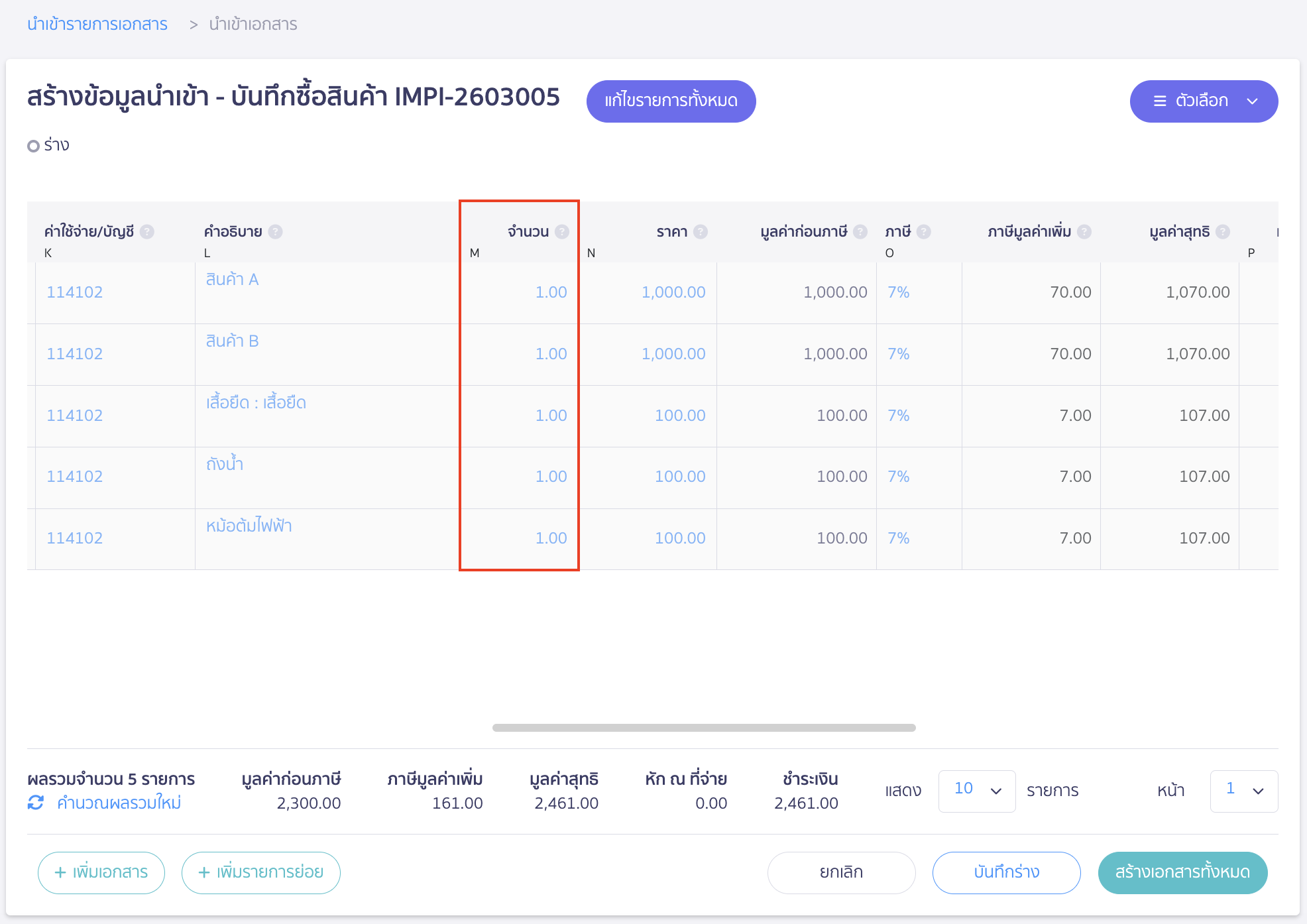
Task: Click account 114102 in หม้อต้มไฟฟ้า row
Action: [75, 538]
